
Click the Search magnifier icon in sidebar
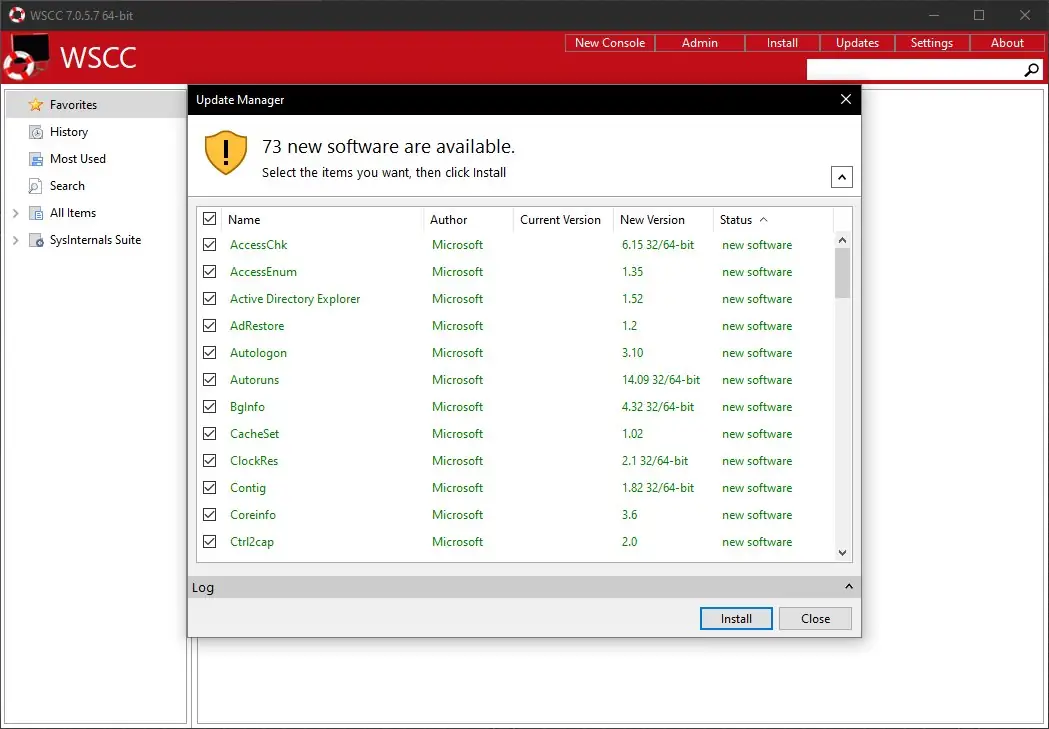click(x=35, y=186)
